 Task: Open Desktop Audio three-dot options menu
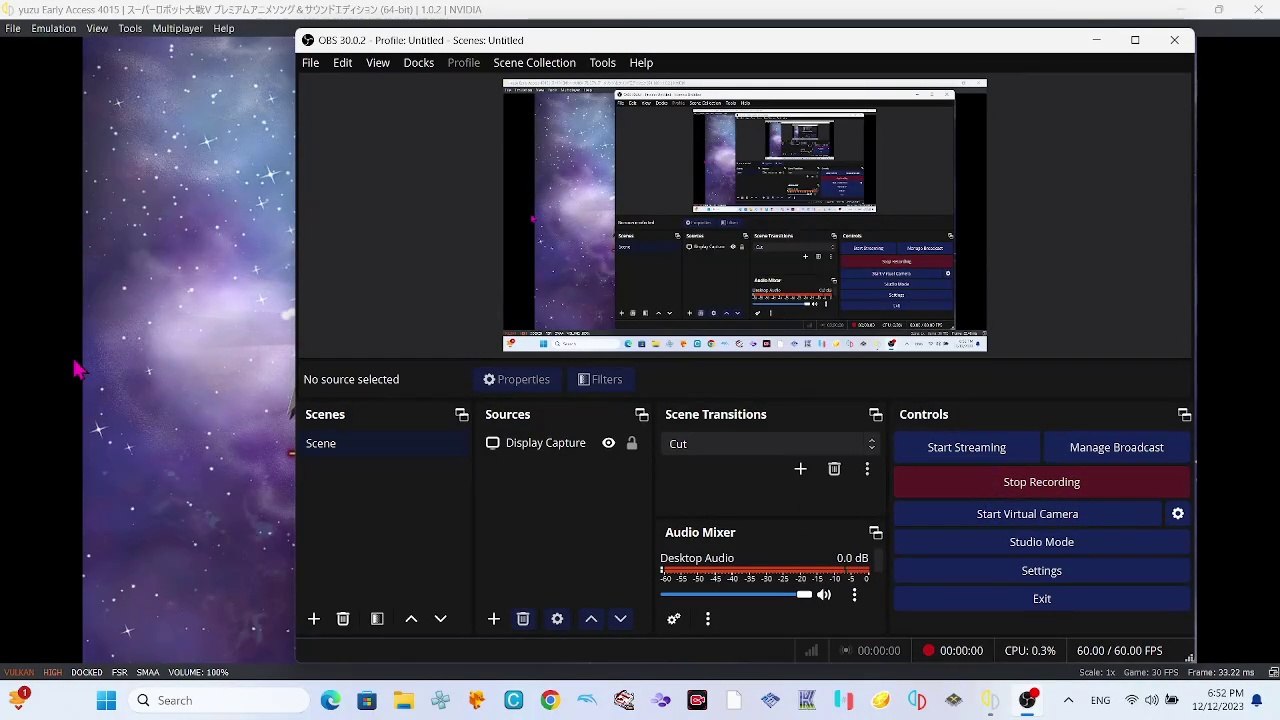[x=854, y=595]
